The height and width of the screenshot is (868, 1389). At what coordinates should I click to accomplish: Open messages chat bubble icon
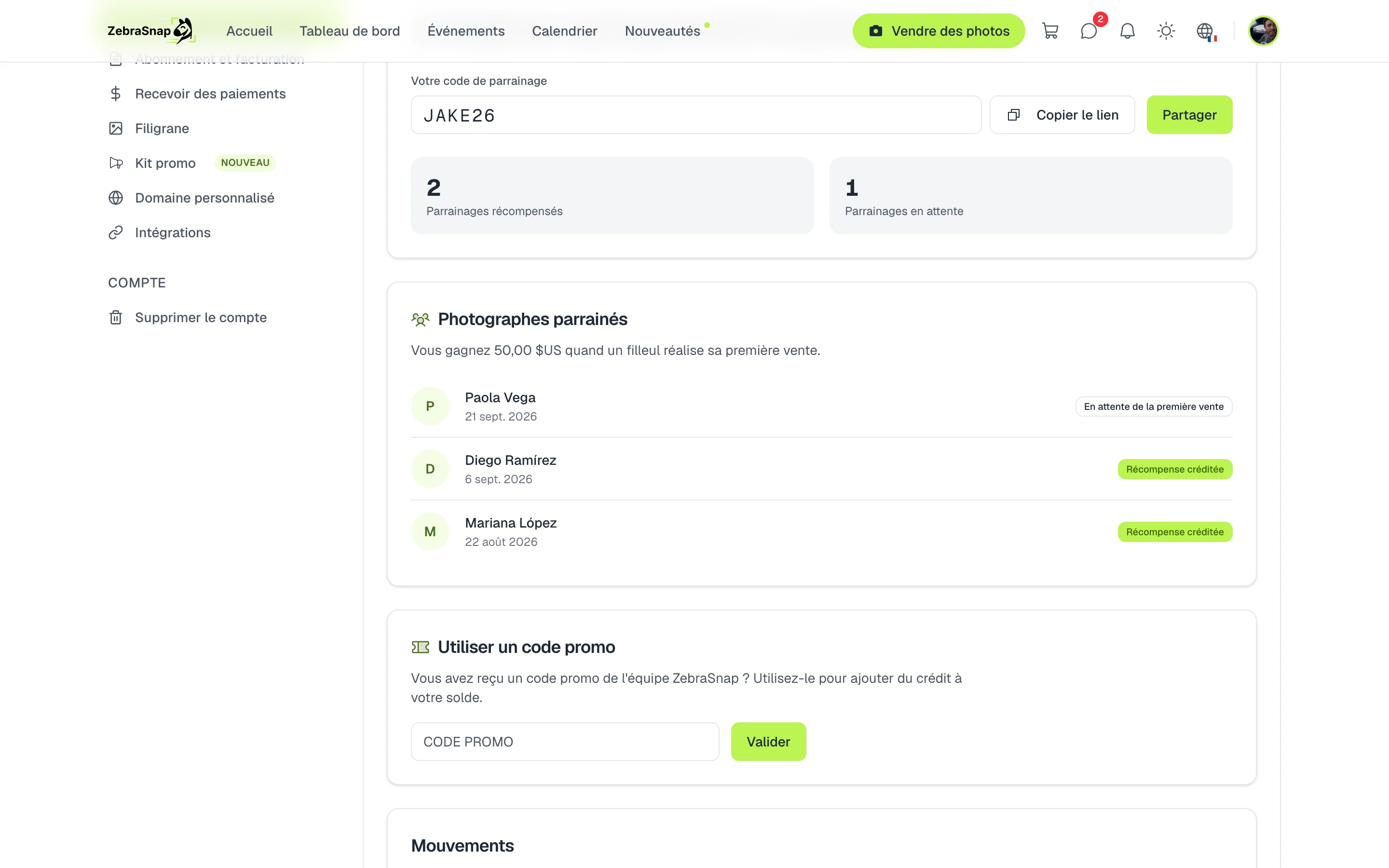point(1089,31)
